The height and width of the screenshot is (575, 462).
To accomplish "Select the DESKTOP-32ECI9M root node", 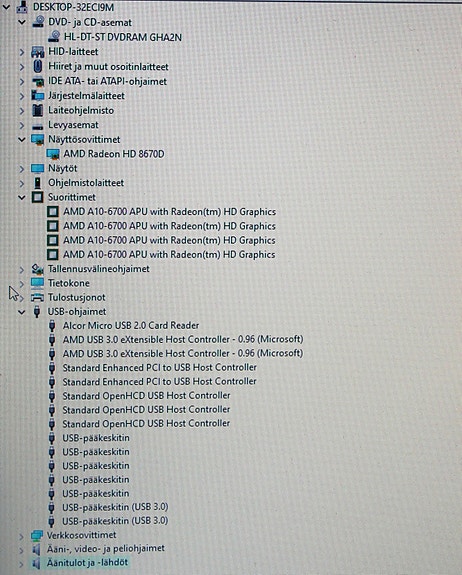I will click(x=73, y=7).
